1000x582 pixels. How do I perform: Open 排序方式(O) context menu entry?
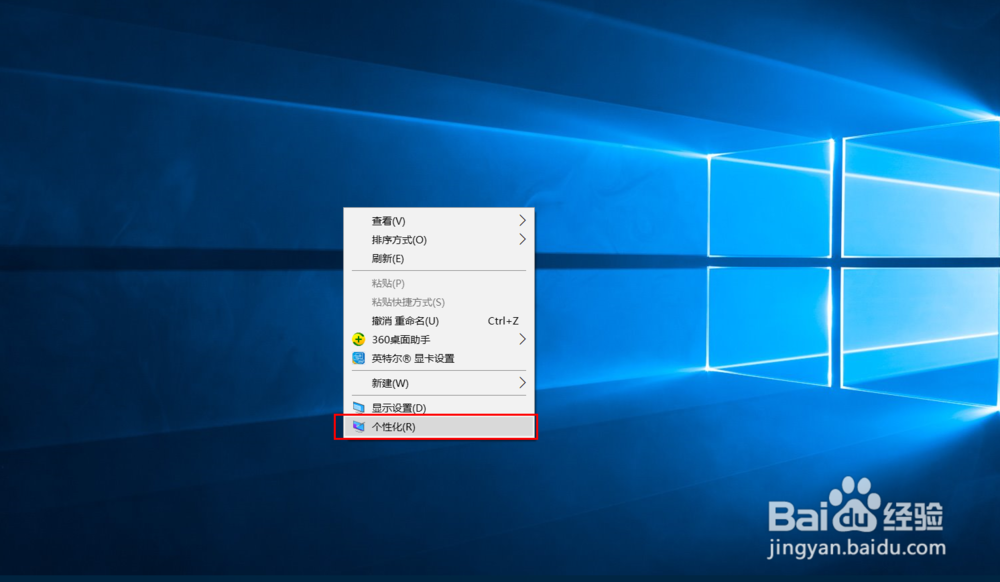[439, 240]
